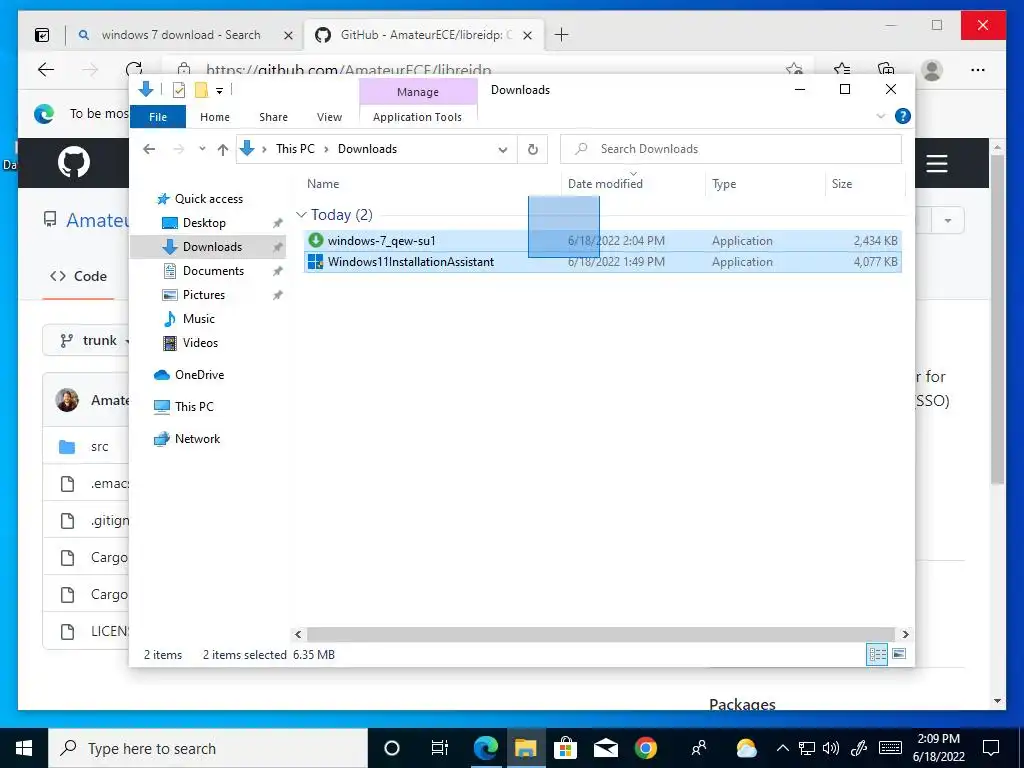Go back in the Edge browser
The image size is (1024, 768).
click(x=46, y=70)
